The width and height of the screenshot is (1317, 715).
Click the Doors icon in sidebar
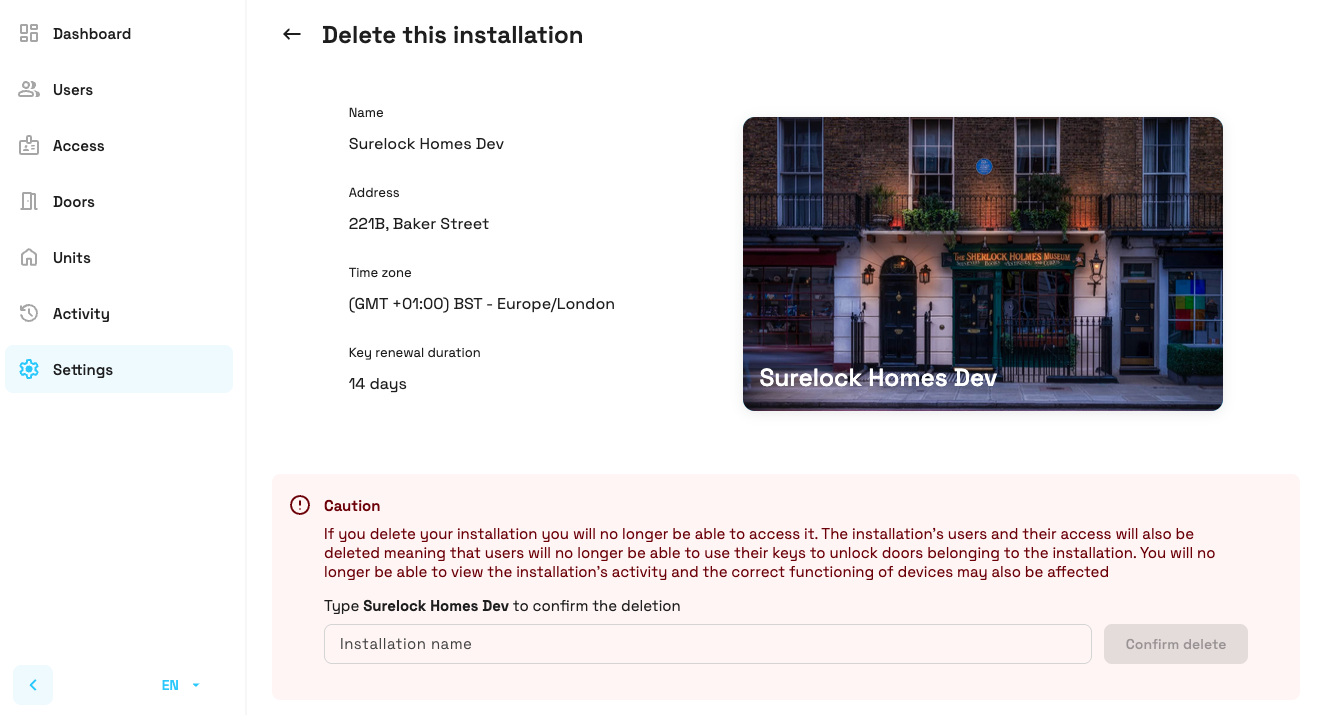click(29, 202)
